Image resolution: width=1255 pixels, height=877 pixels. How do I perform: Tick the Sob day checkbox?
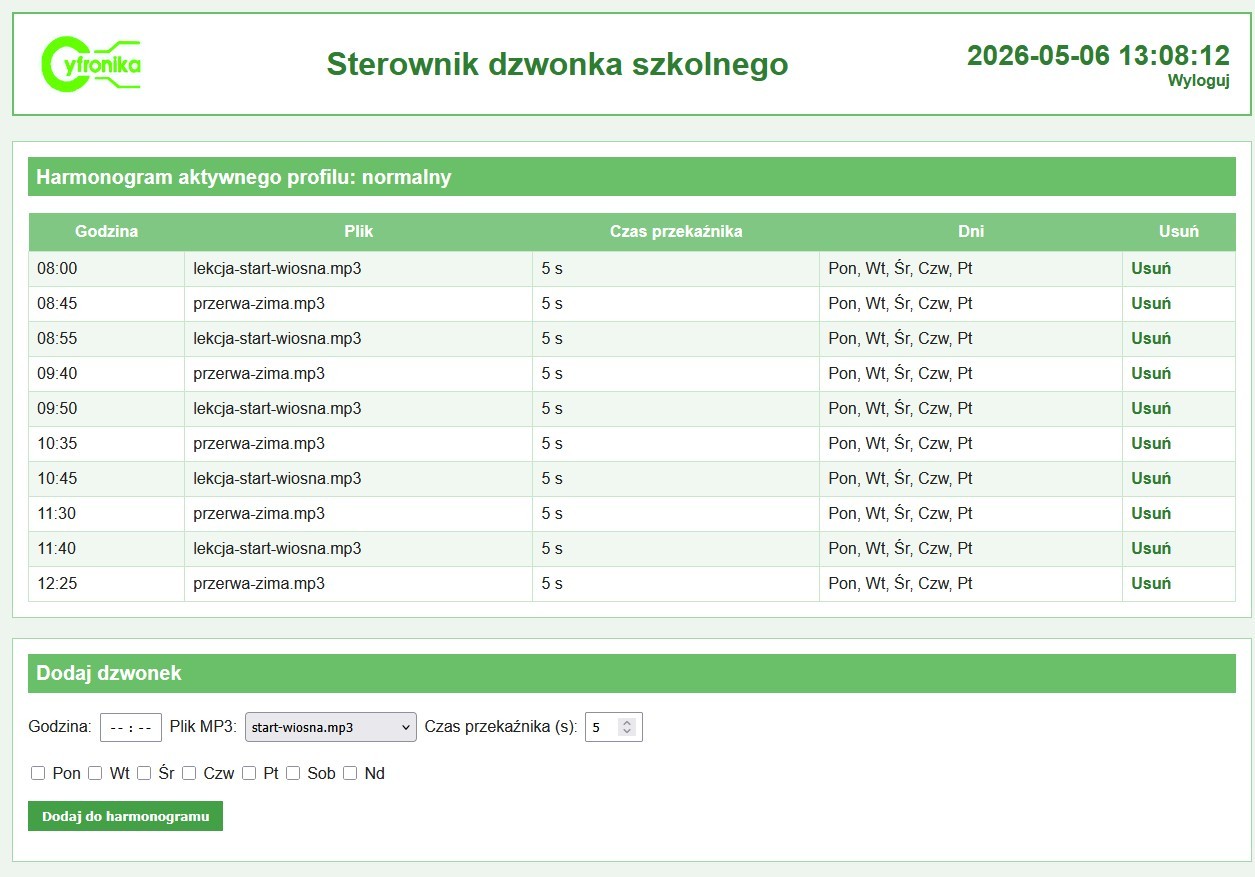pos(293,773)
